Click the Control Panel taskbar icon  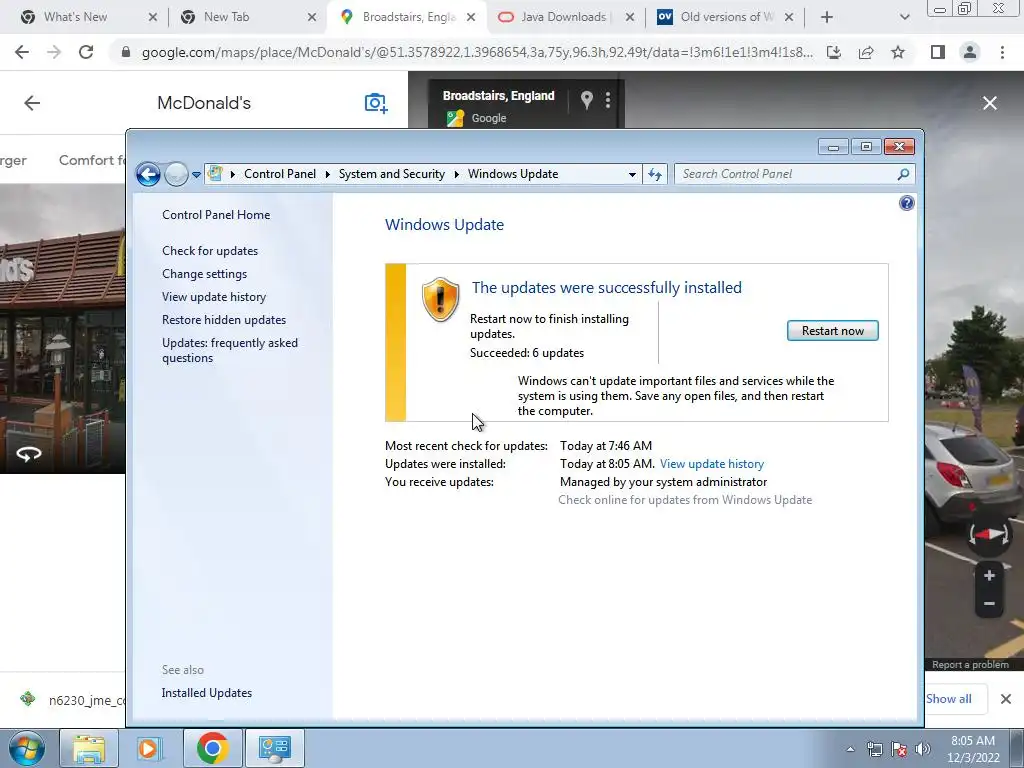click(275, 748)
